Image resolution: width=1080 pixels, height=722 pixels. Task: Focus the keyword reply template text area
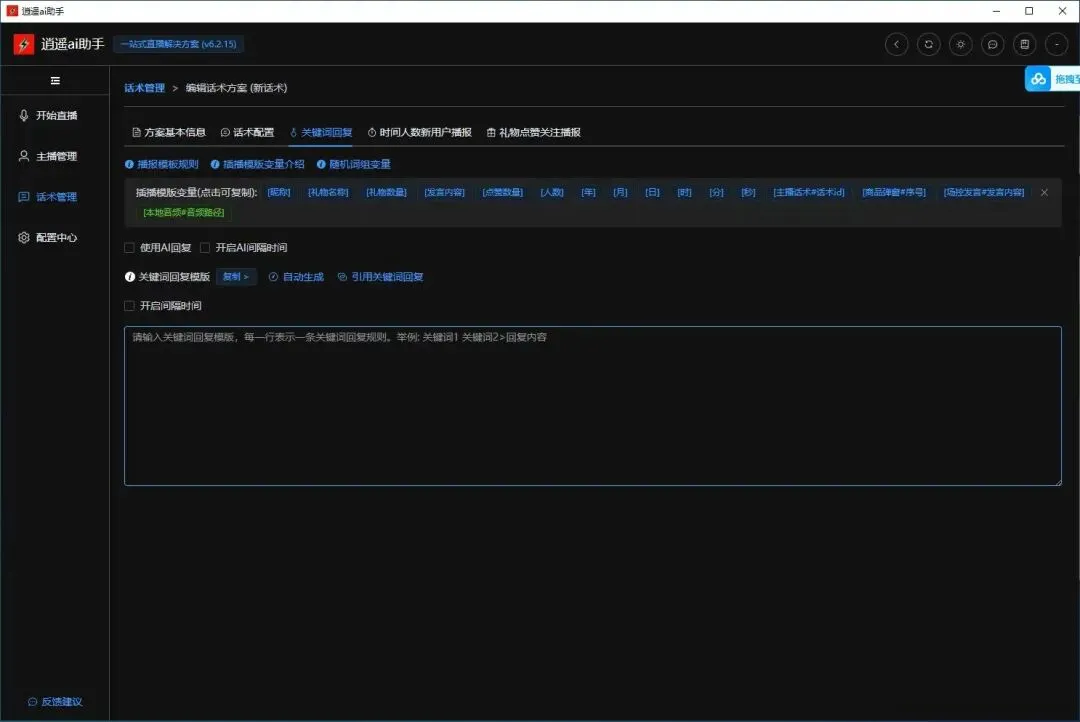[x=592, y=406]
